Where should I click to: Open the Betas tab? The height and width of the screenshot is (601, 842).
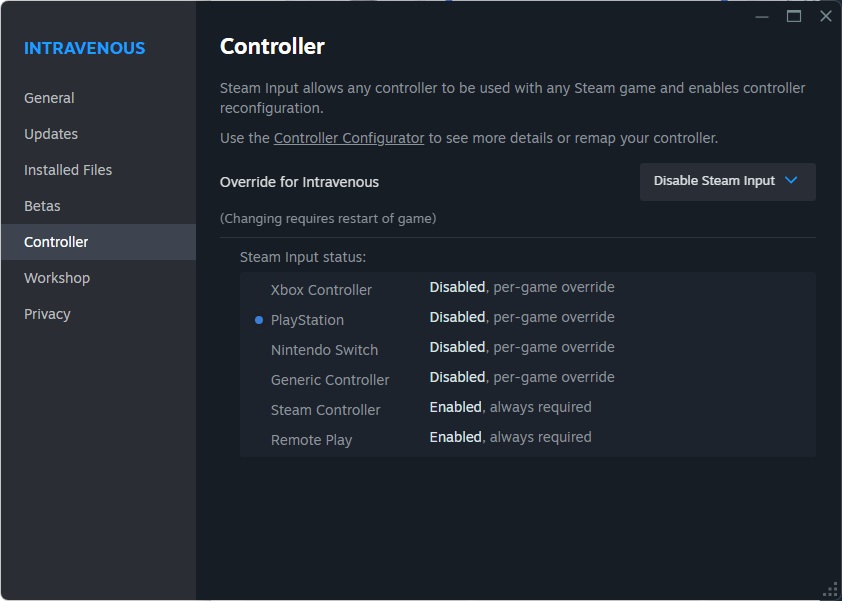pos(43,206)
